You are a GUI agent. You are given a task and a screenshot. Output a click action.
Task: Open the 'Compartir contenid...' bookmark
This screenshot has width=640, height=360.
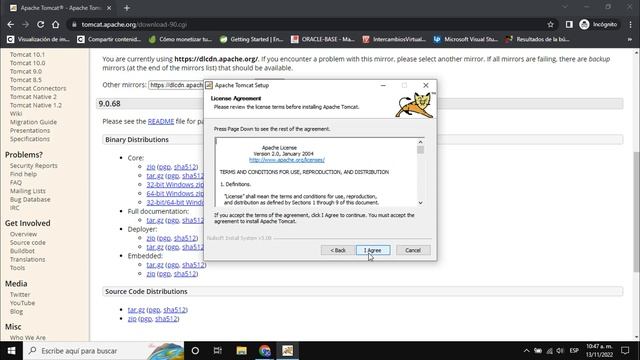(109, 39)
